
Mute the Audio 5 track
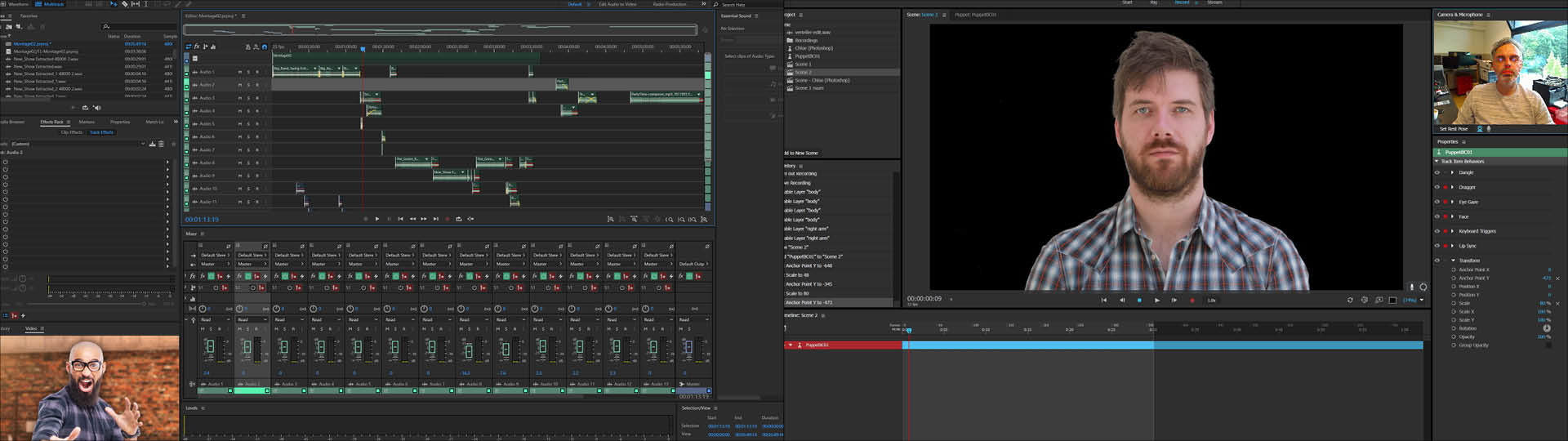click(x=239, y=124)
